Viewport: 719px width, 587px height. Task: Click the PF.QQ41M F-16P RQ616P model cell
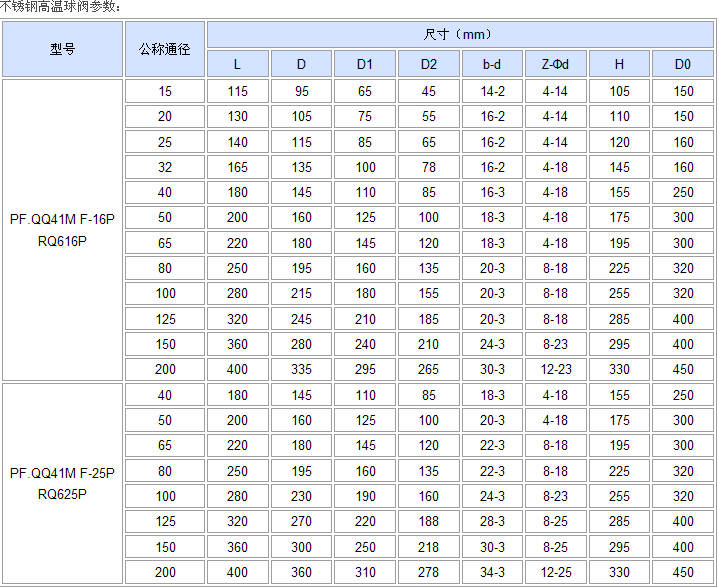[62, 230]
